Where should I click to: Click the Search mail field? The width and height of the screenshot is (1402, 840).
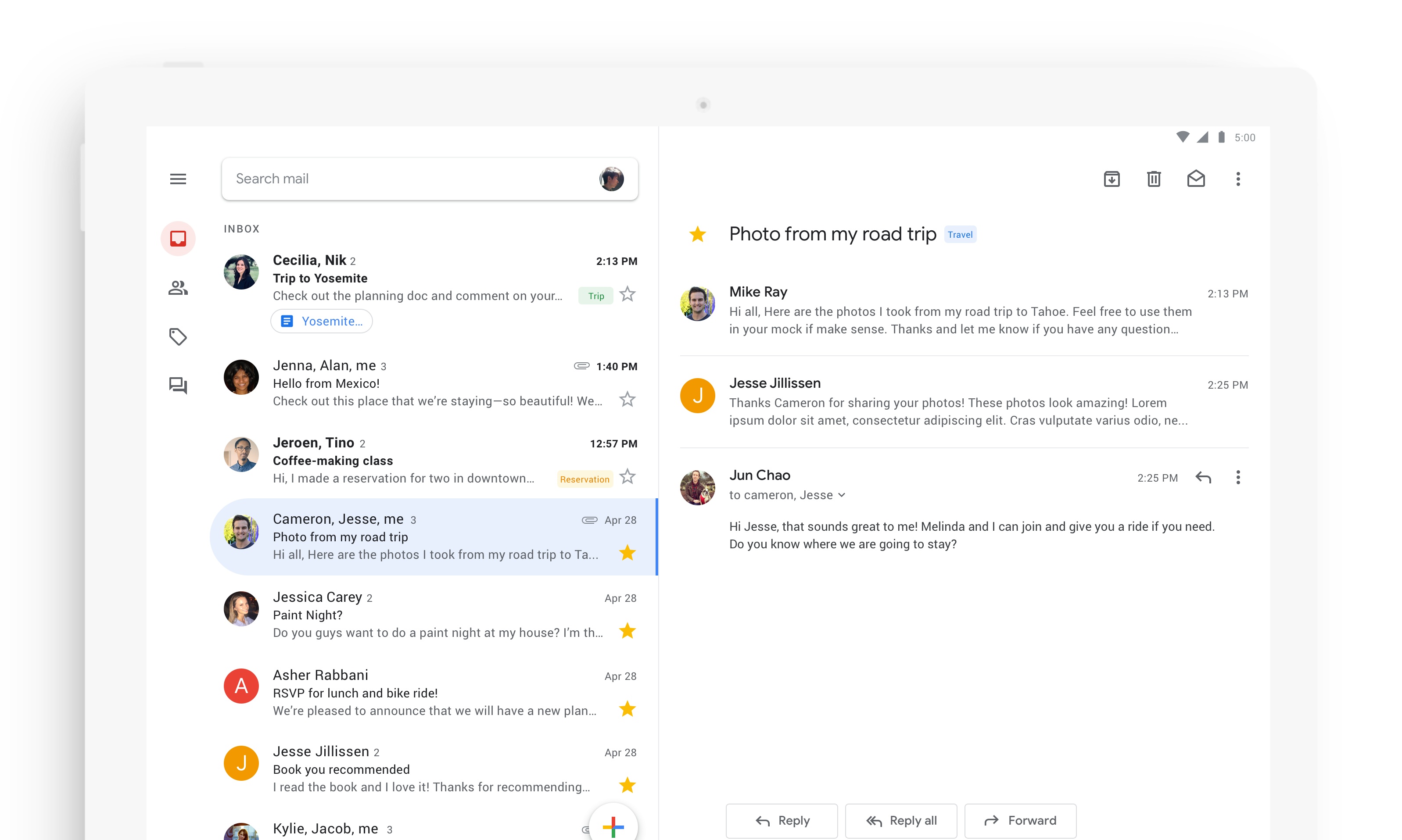tap(408, 179)
